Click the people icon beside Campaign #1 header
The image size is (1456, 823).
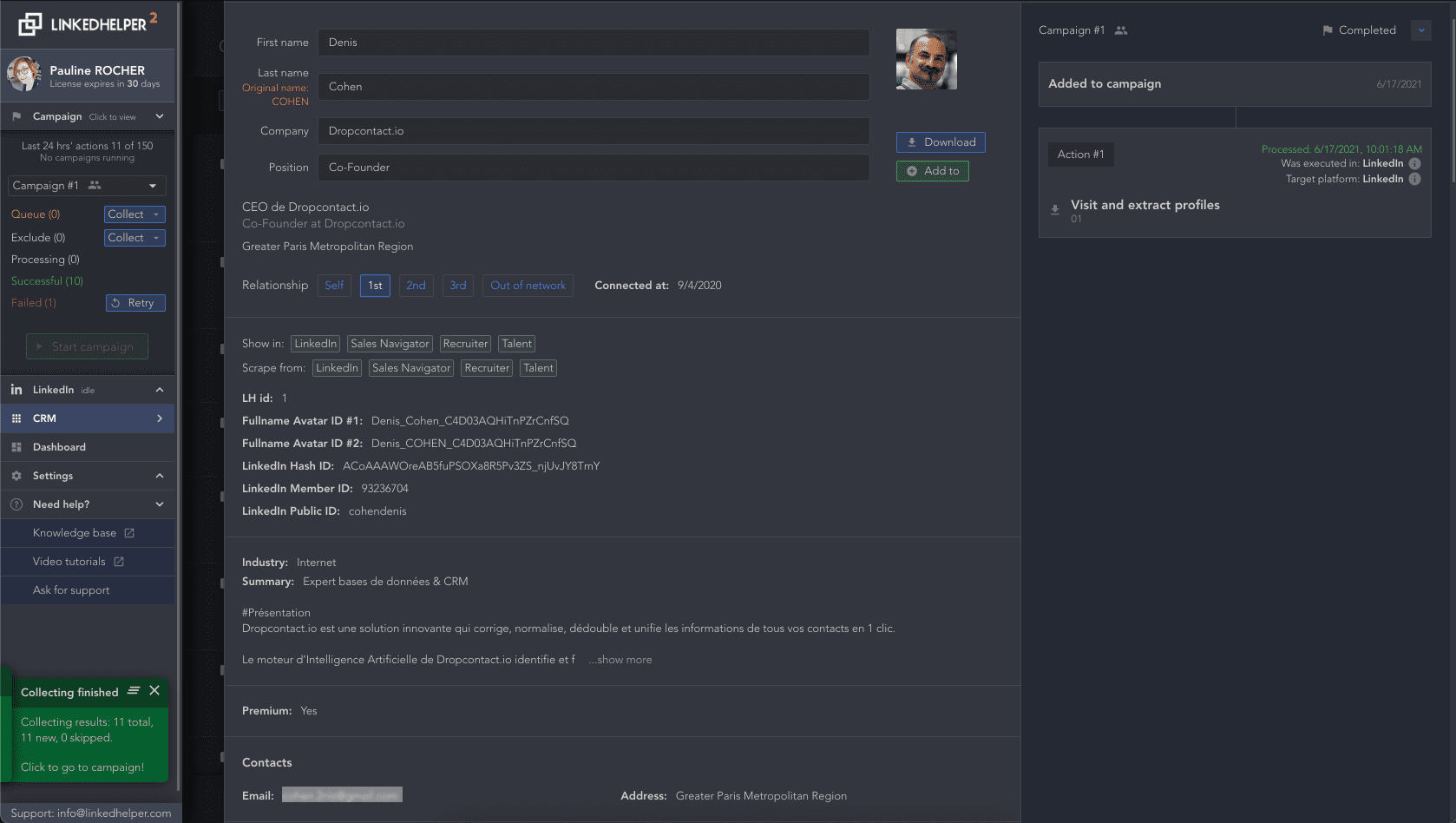(x=1121, y=30)
